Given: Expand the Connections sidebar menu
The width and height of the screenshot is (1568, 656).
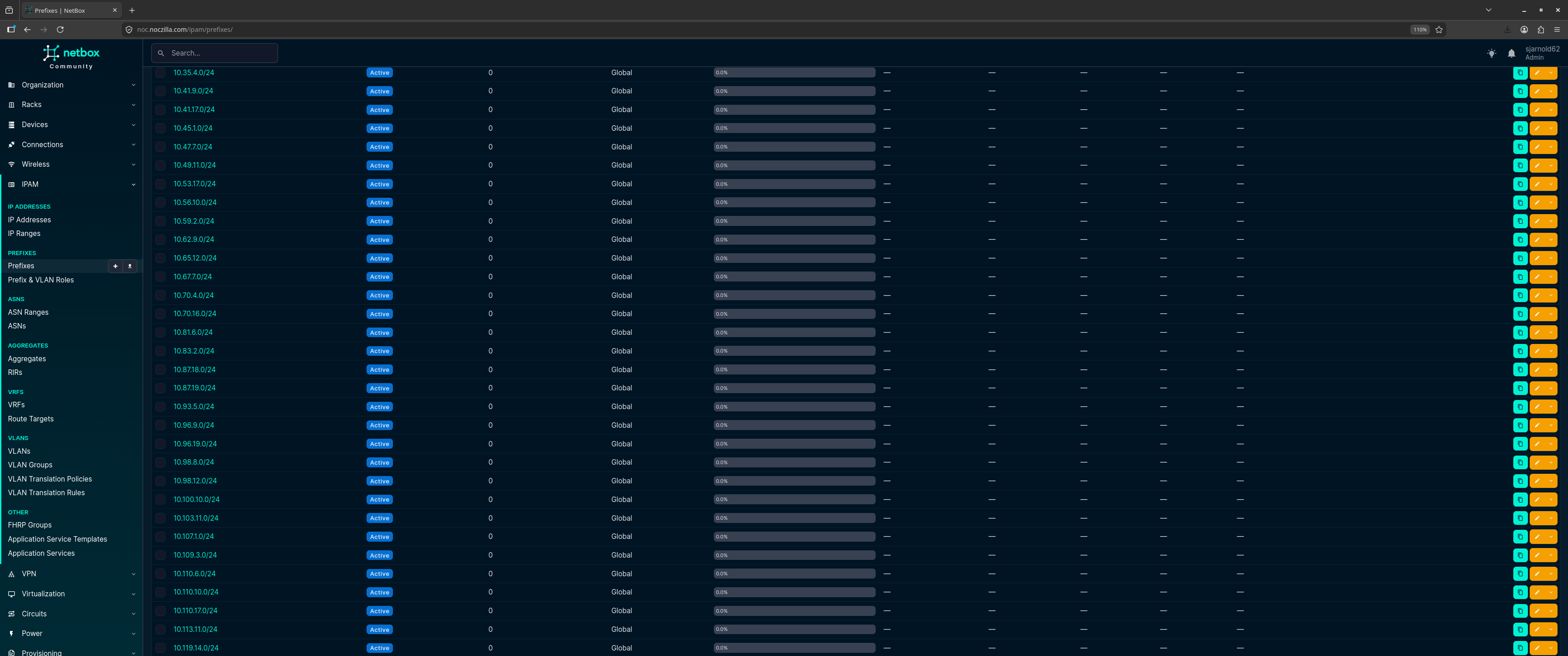Looking at the screenshot, I should [71, 145].
